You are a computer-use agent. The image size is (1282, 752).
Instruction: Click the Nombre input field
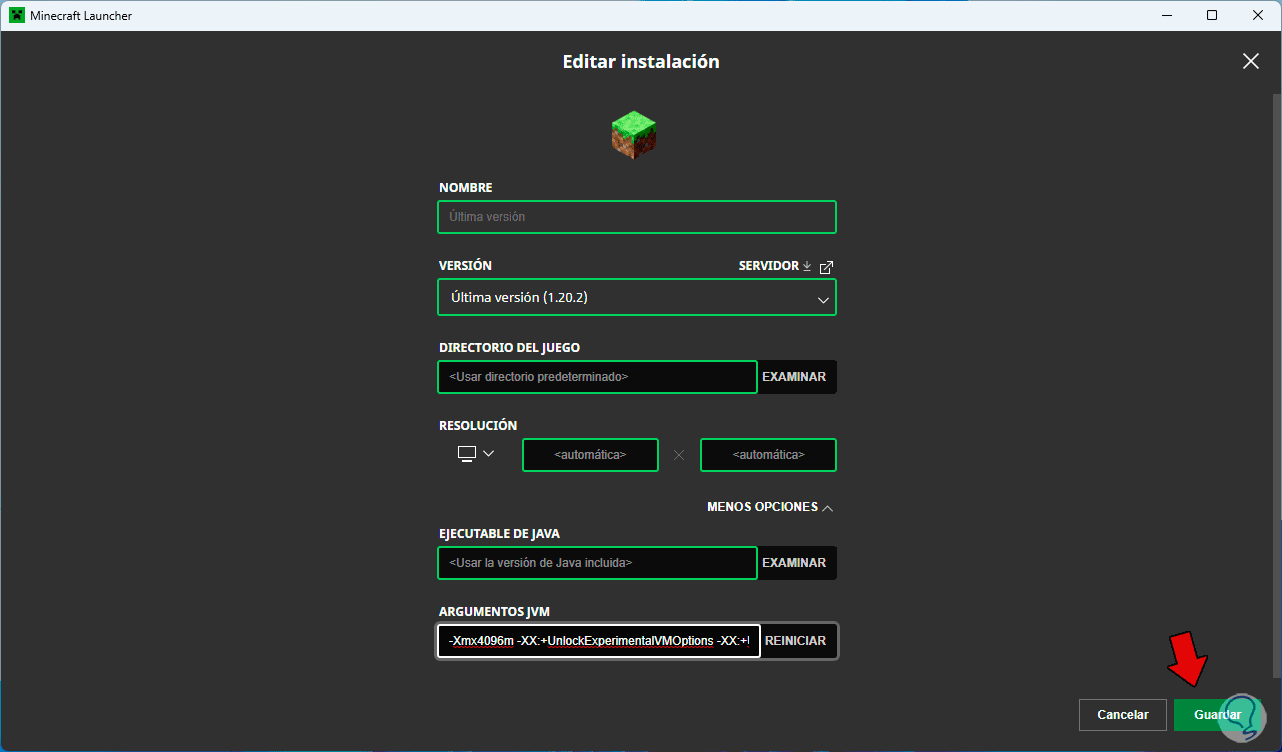tap(637, 217)
